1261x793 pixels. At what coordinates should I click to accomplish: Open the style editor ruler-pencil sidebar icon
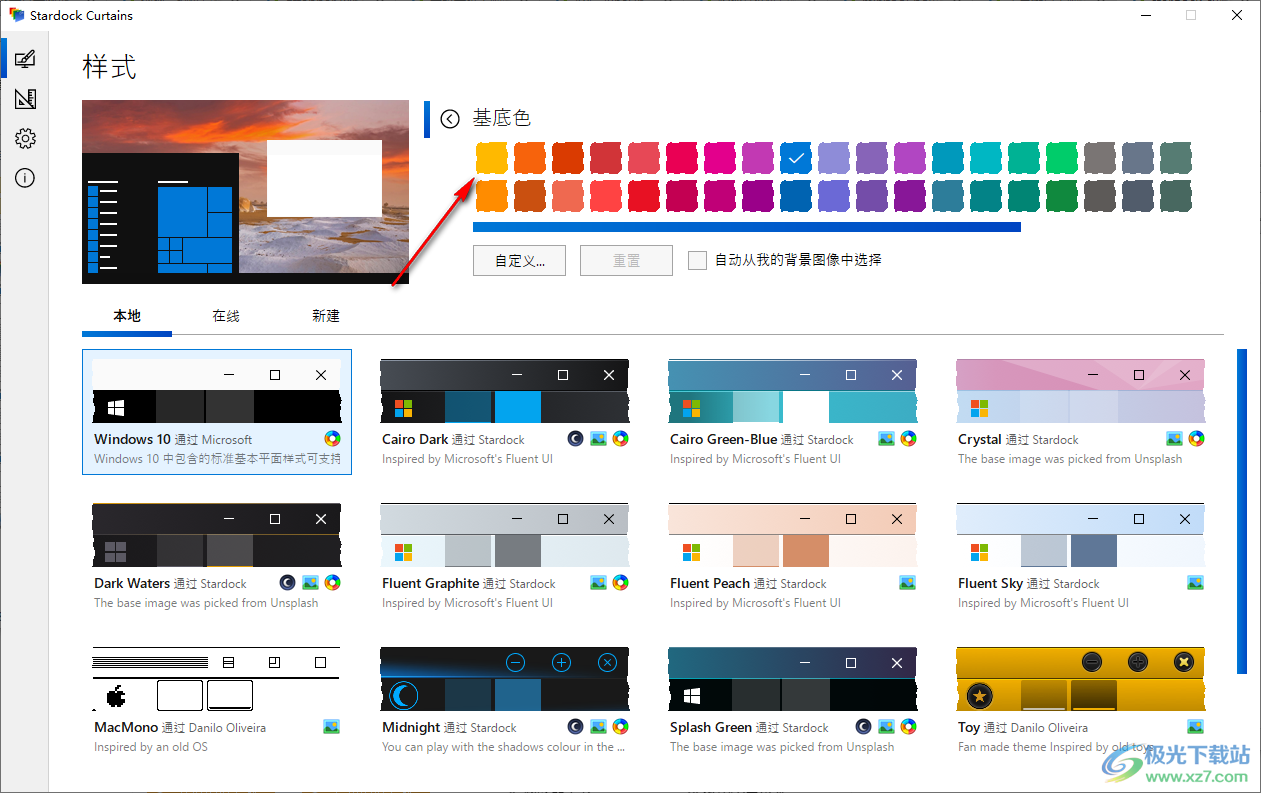(x=25, y=99)
